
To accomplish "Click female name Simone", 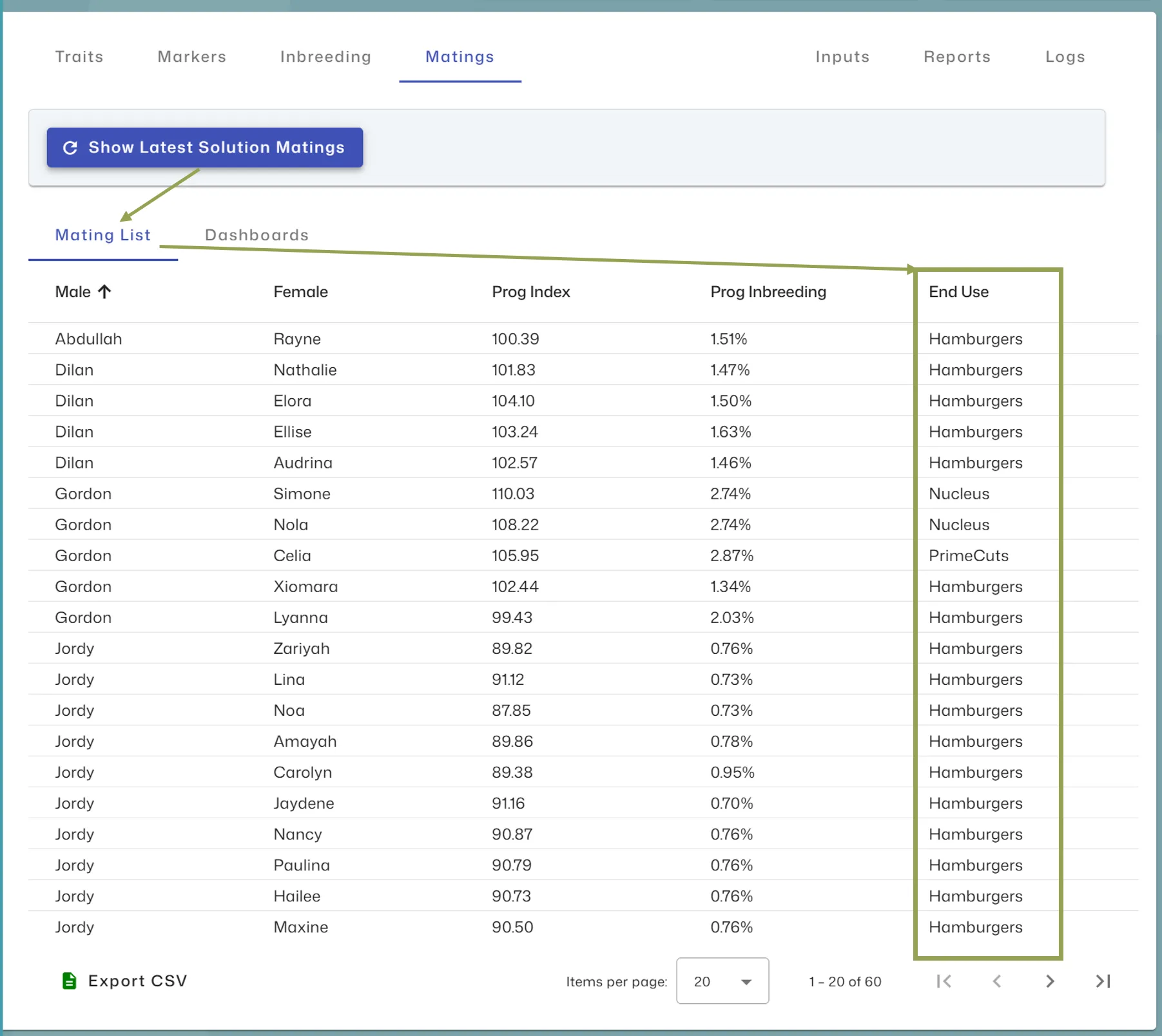I will tap(302, 494).
